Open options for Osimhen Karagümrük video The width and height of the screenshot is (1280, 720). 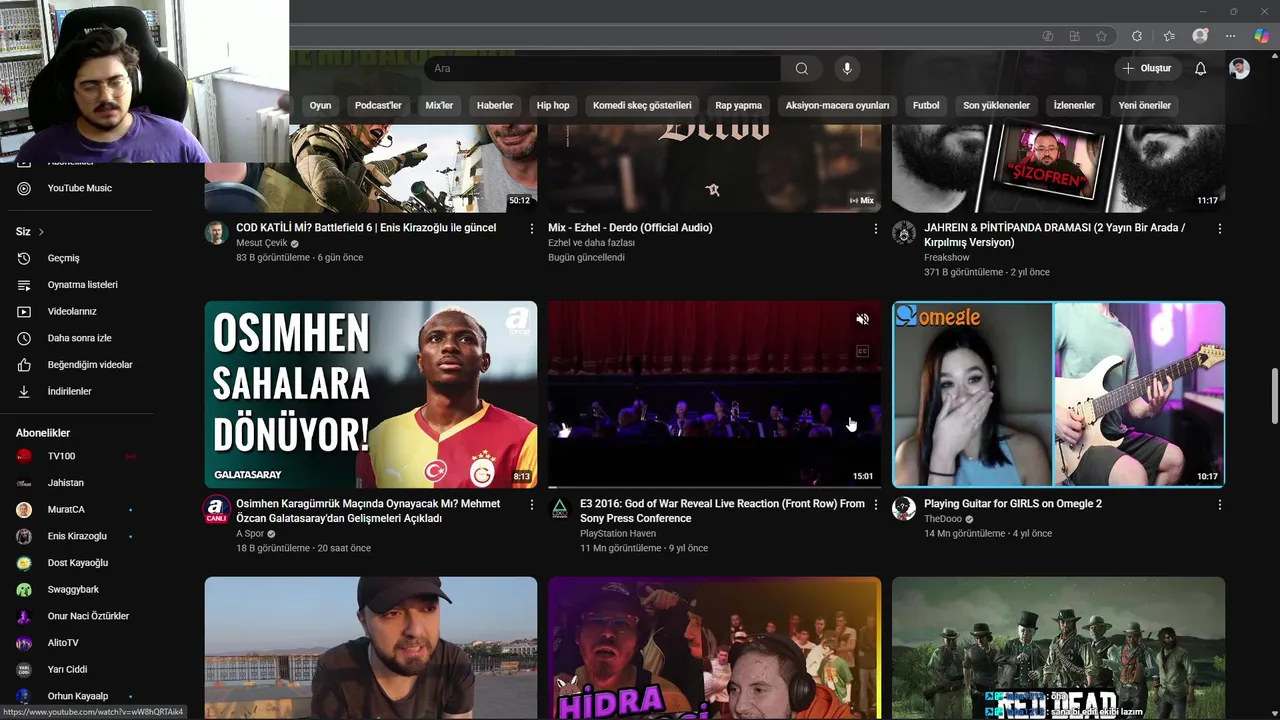point(531,505)
